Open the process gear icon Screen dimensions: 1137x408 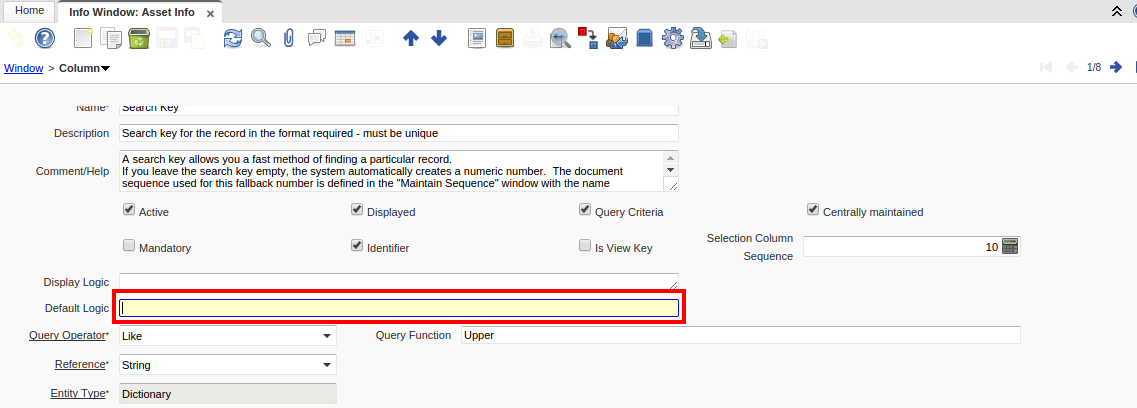(673, 38)
